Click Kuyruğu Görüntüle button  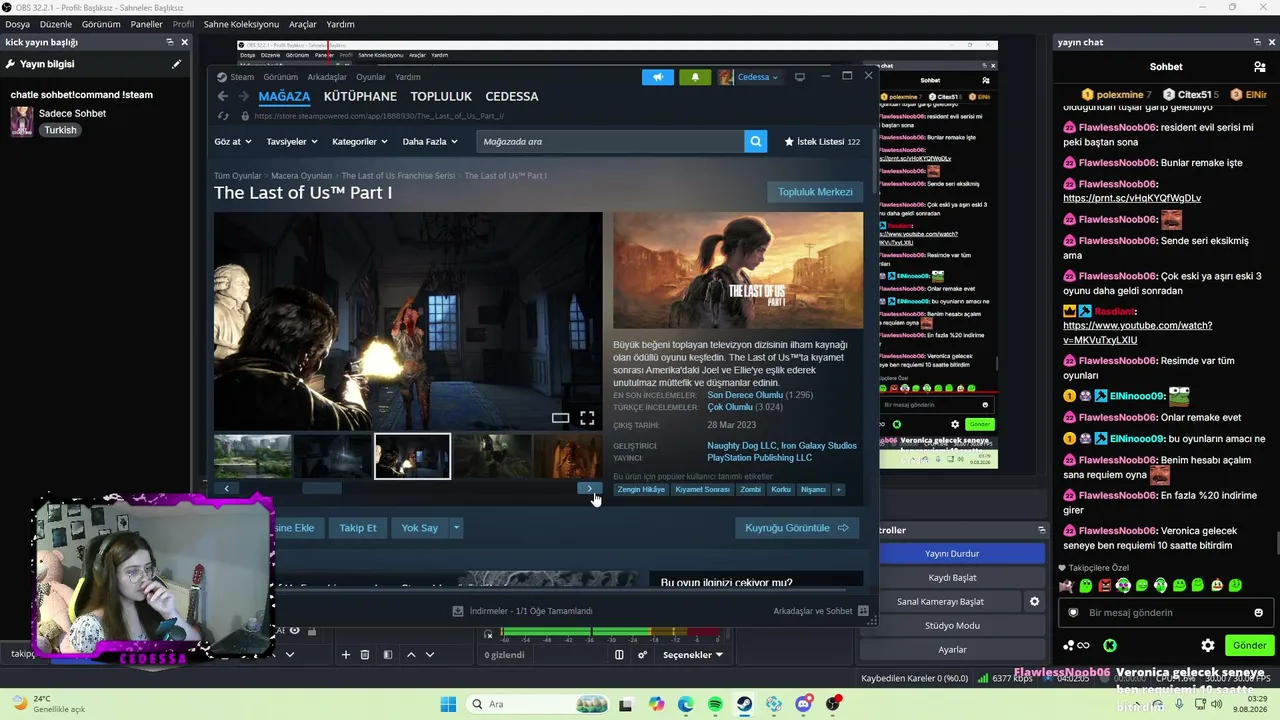[797, 528]
